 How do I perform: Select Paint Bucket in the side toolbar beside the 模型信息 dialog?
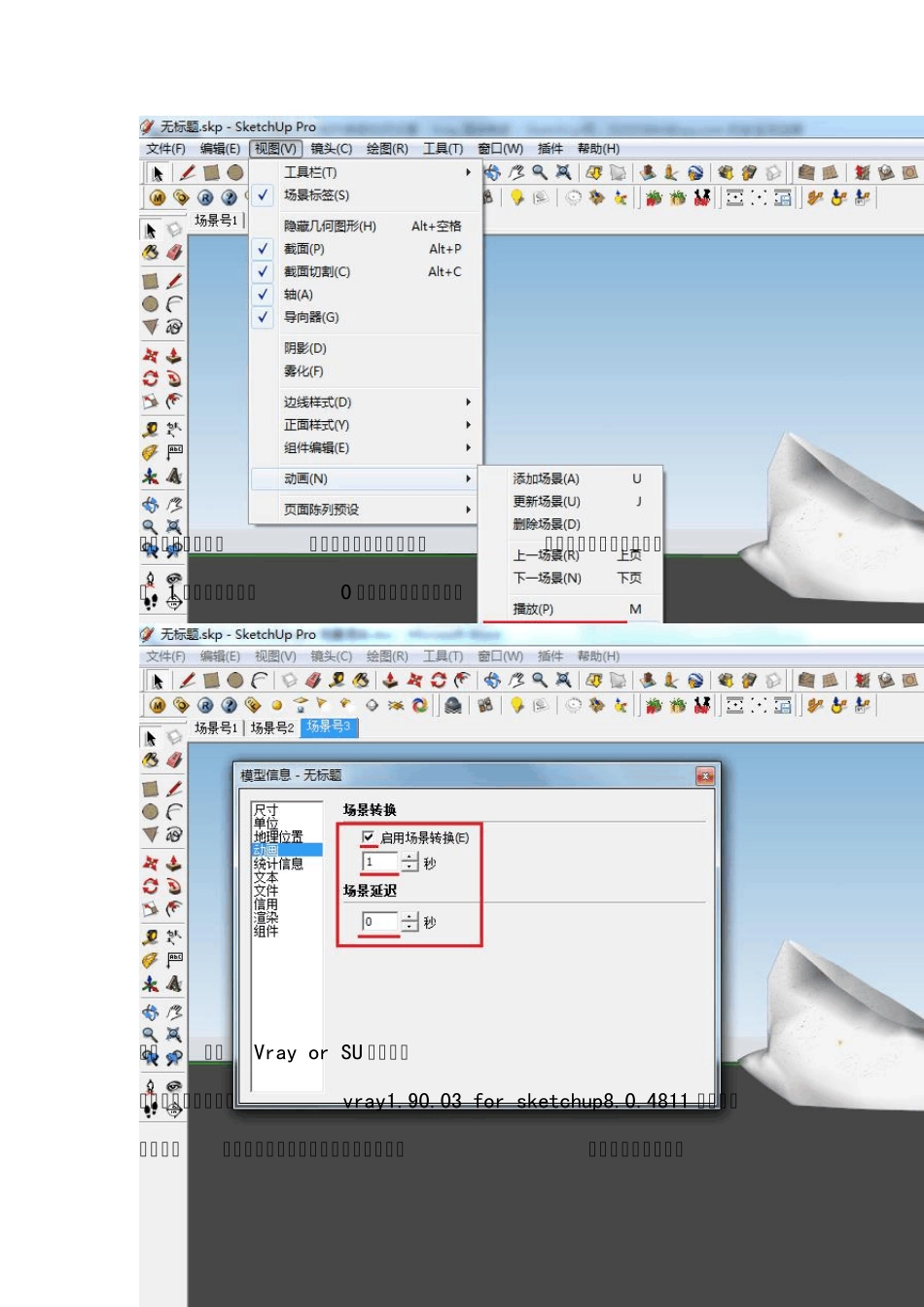point(151,760)
